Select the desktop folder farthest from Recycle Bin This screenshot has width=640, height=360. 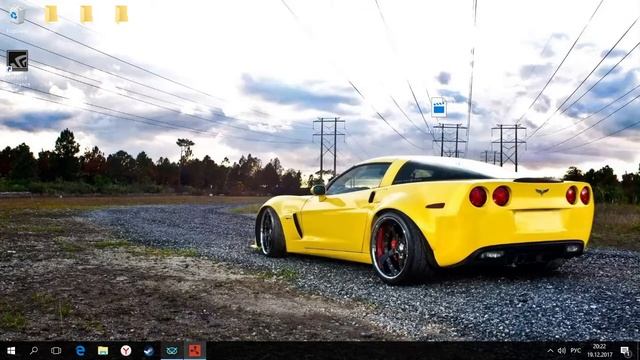pyautogui.click(x=121, y=14)
